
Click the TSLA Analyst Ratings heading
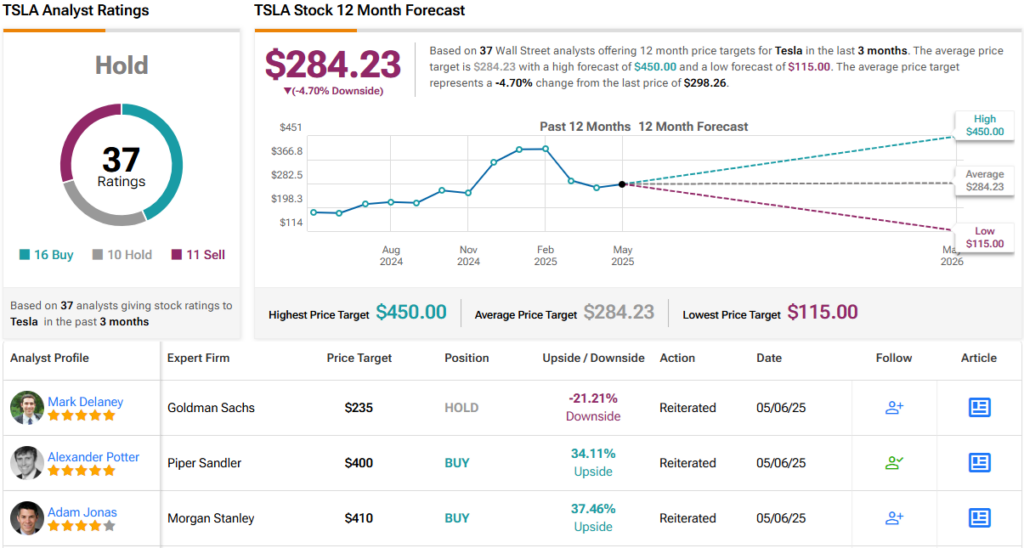(x=76, y=10)
